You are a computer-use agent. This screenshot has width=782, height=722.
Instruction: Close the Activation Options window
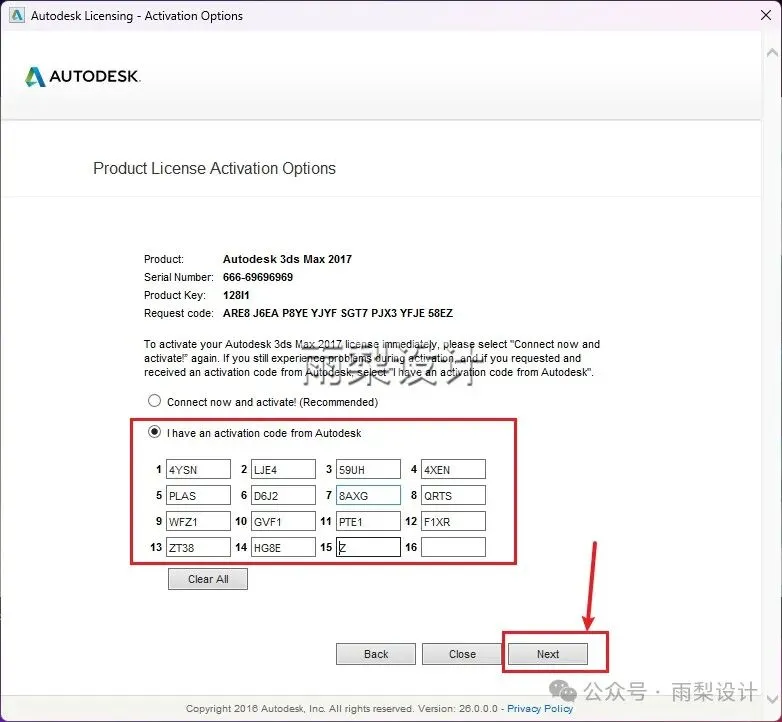(x=766, y=15)
